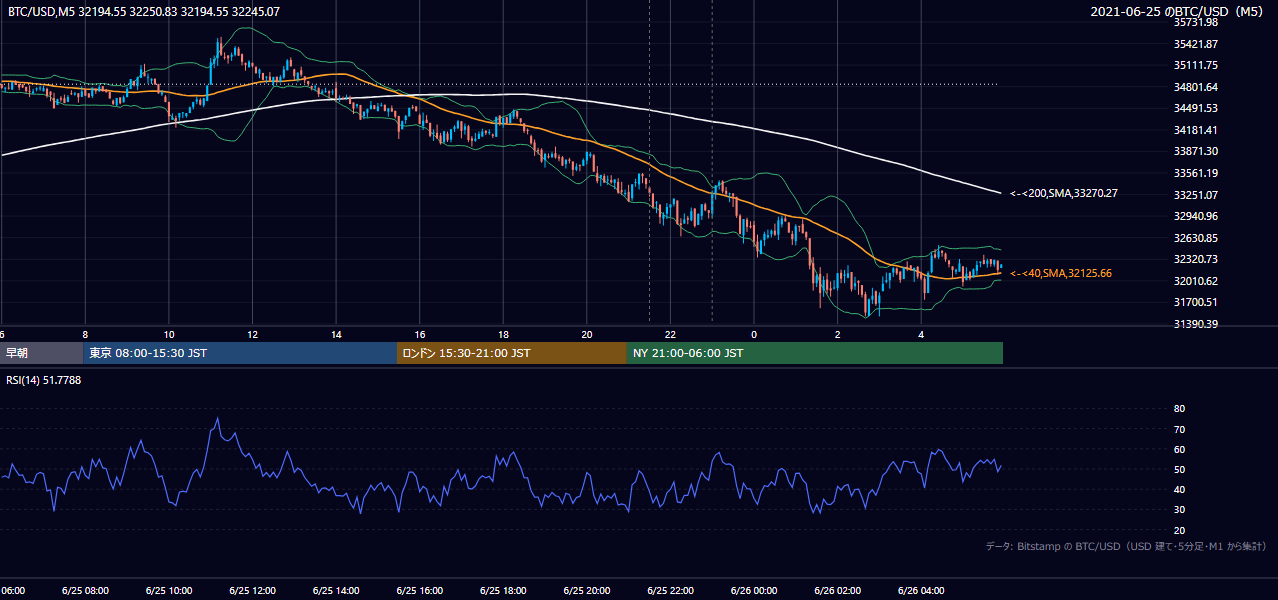Click hour tick 18 under price chart
Image resolution: width=1278 pixels, height=600 pixels.
click(x=503, y=334)
